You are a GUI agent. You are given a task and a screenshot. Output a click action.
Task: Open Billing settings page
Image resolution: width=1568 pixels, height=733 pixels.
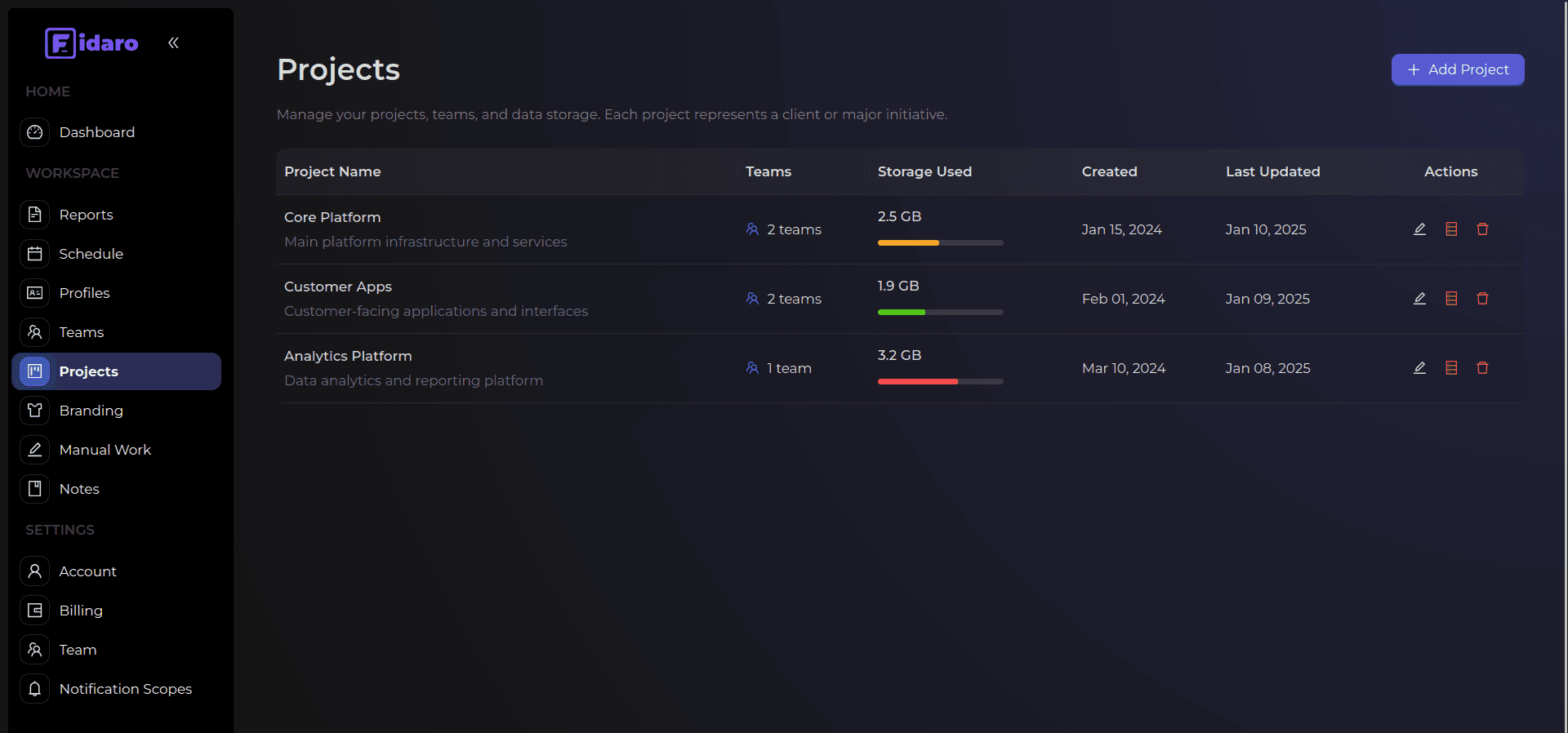coord(81,611)
